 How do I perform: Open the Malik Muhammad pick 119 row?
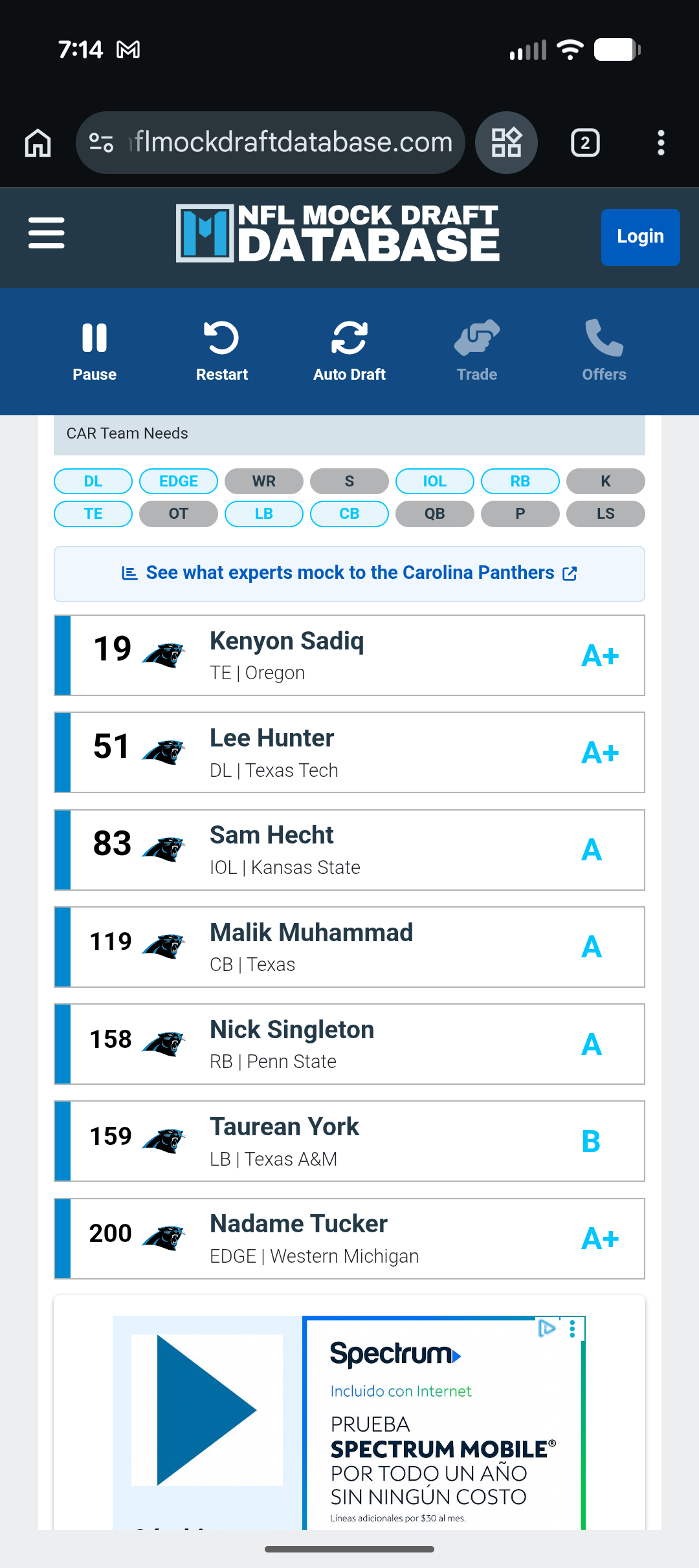click(349, 947)
